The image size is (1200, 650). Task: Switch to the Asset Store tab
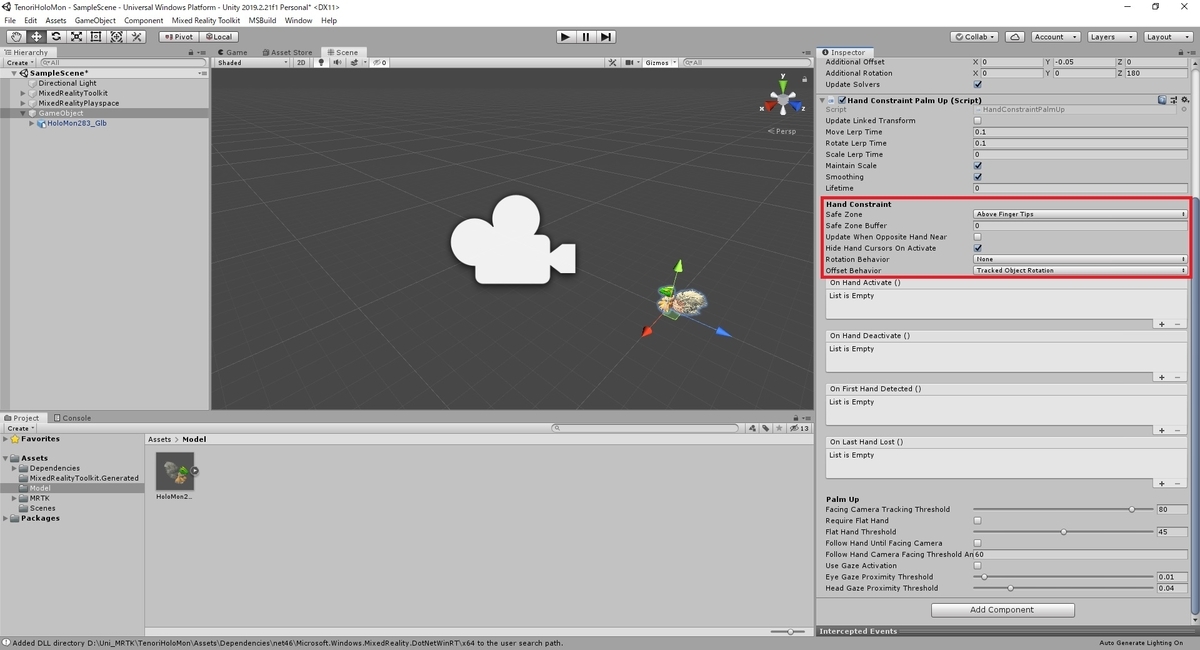point(288,52)
